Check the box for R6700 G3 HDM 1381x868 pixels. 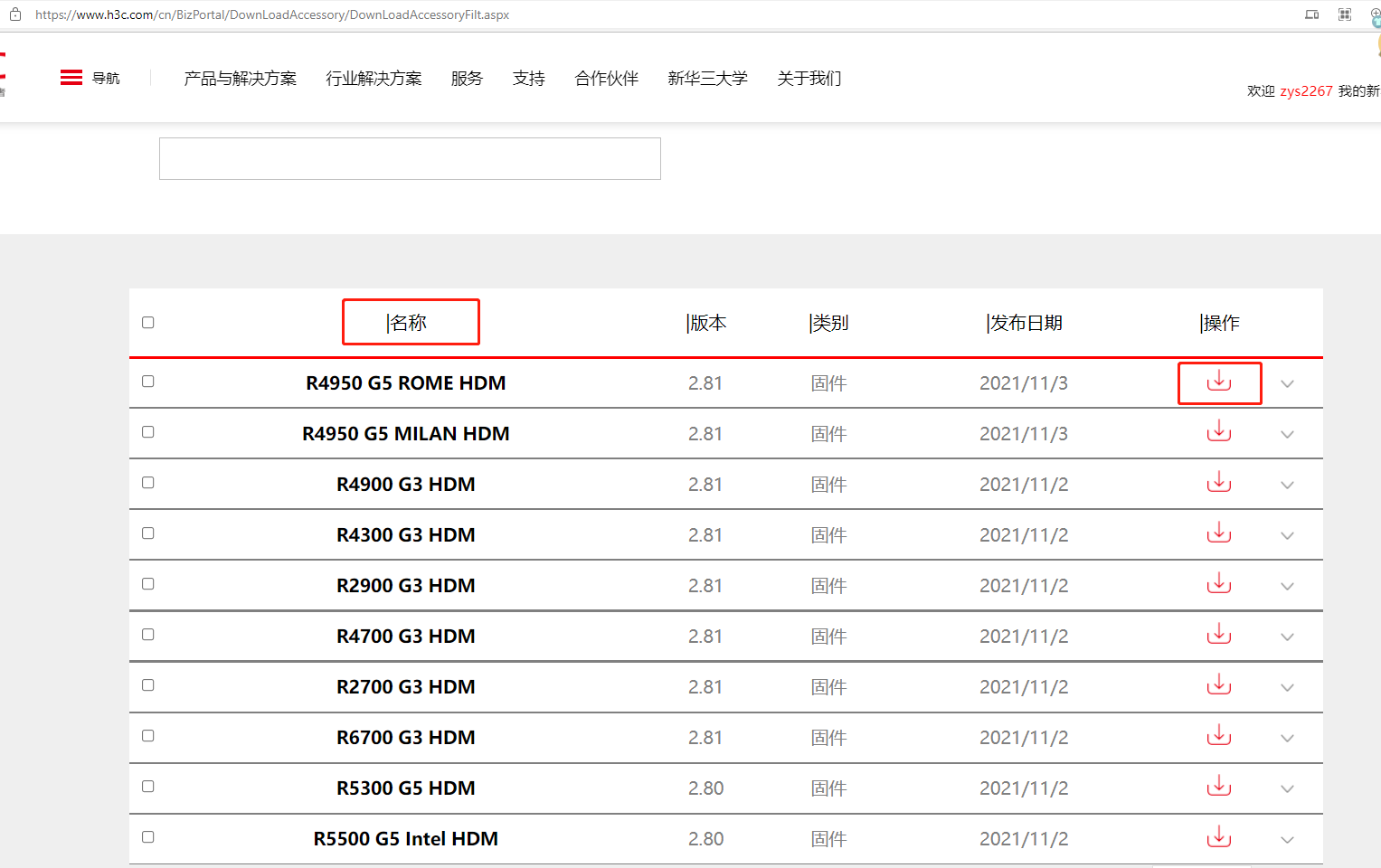pyautogui.click(x=148, y=736)
